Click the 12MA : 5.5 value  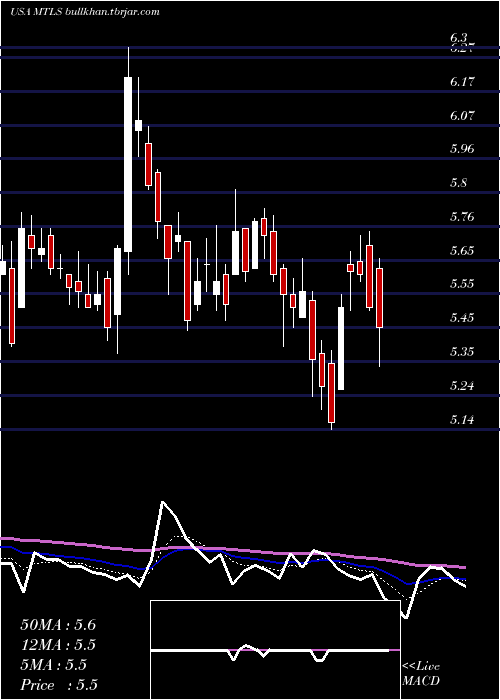pyautogui.click(x=58, y=645)
